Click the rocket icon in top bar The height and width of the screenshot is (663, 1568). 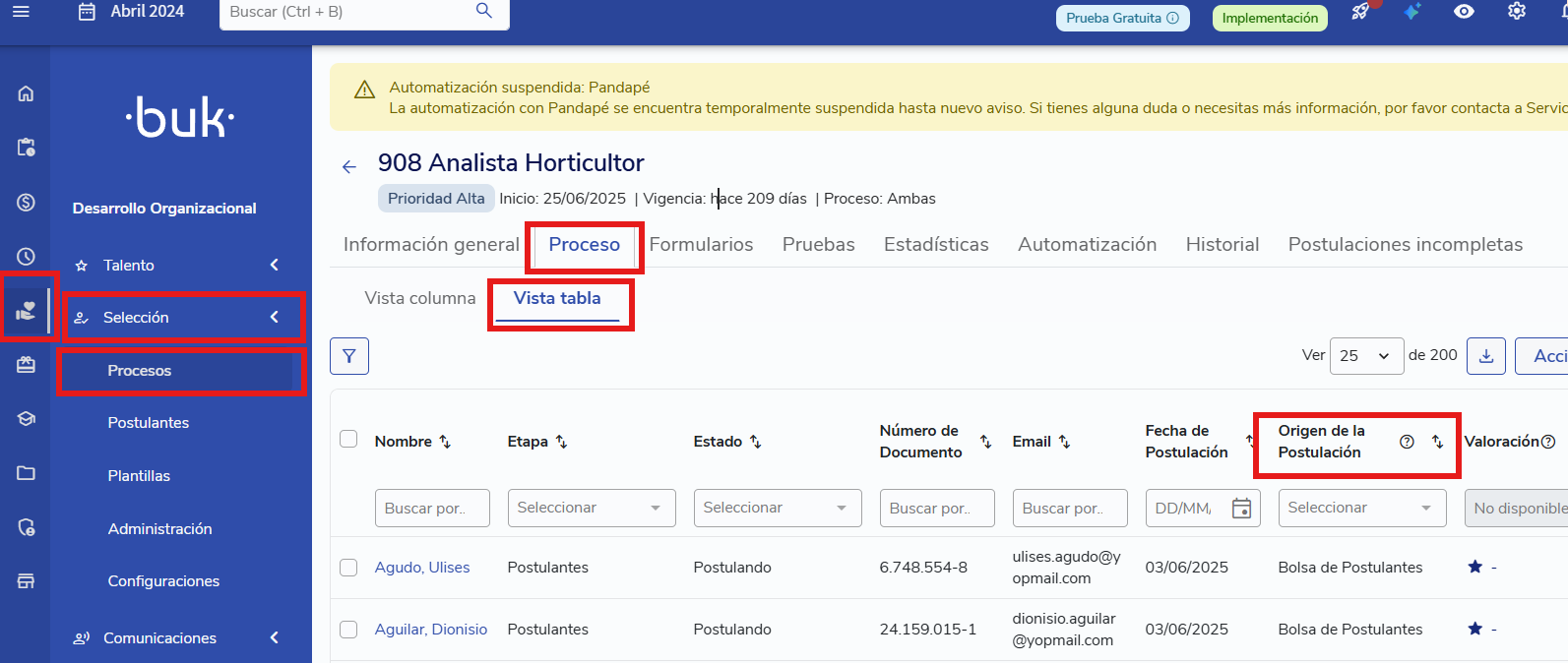tap(1360, 13)
